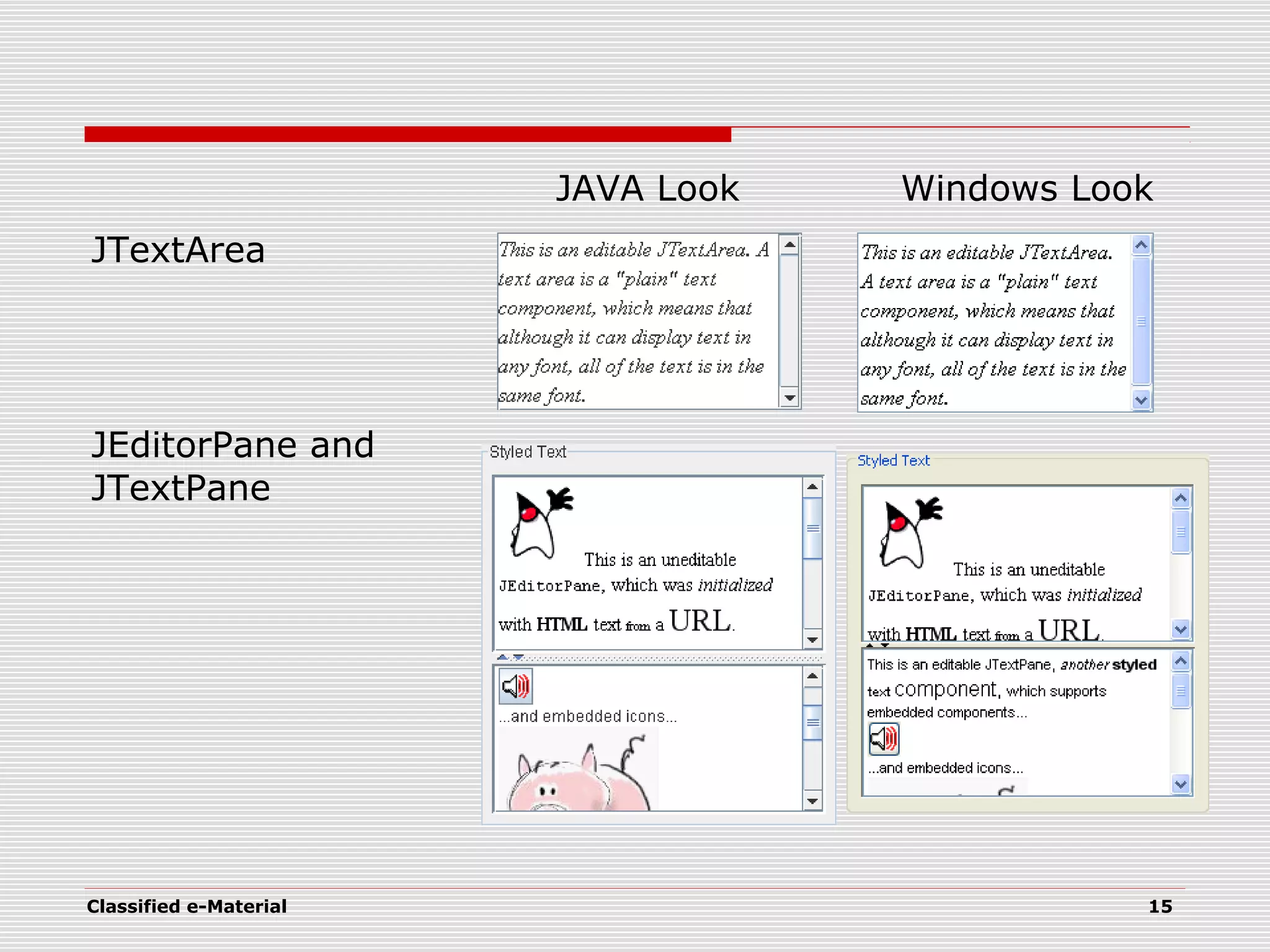Click scroll-up arrow in Java Look JEditorPane
The height and width of the screenshot is (952, 1270).
coord(812,487)
